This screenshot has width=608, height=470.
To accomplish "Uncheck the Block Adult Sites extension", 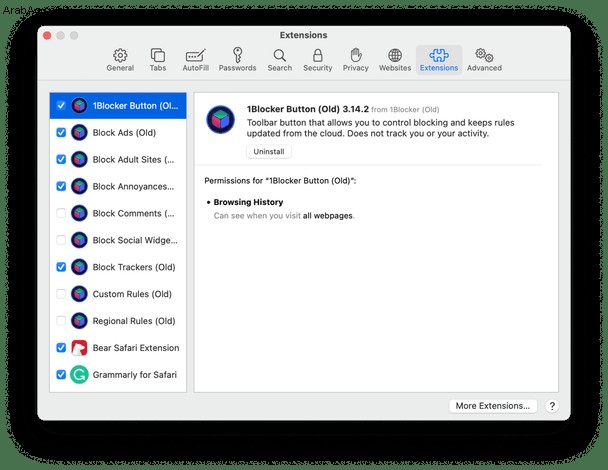I will coord(61,159).
